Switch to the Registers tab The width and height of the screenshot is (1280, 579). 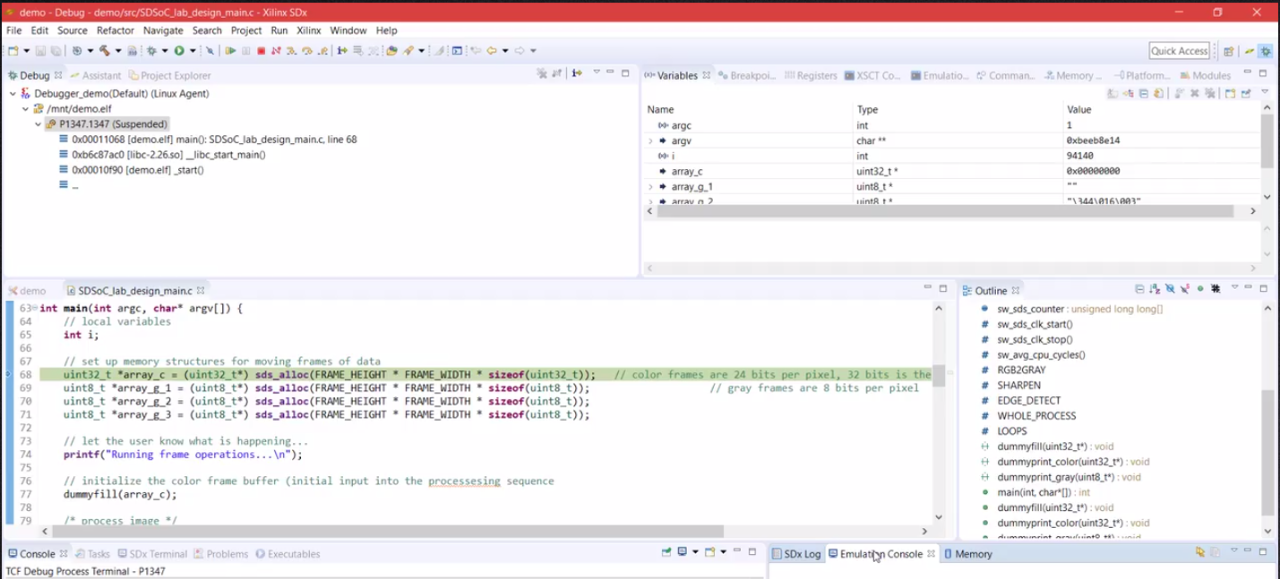[809, 75]
